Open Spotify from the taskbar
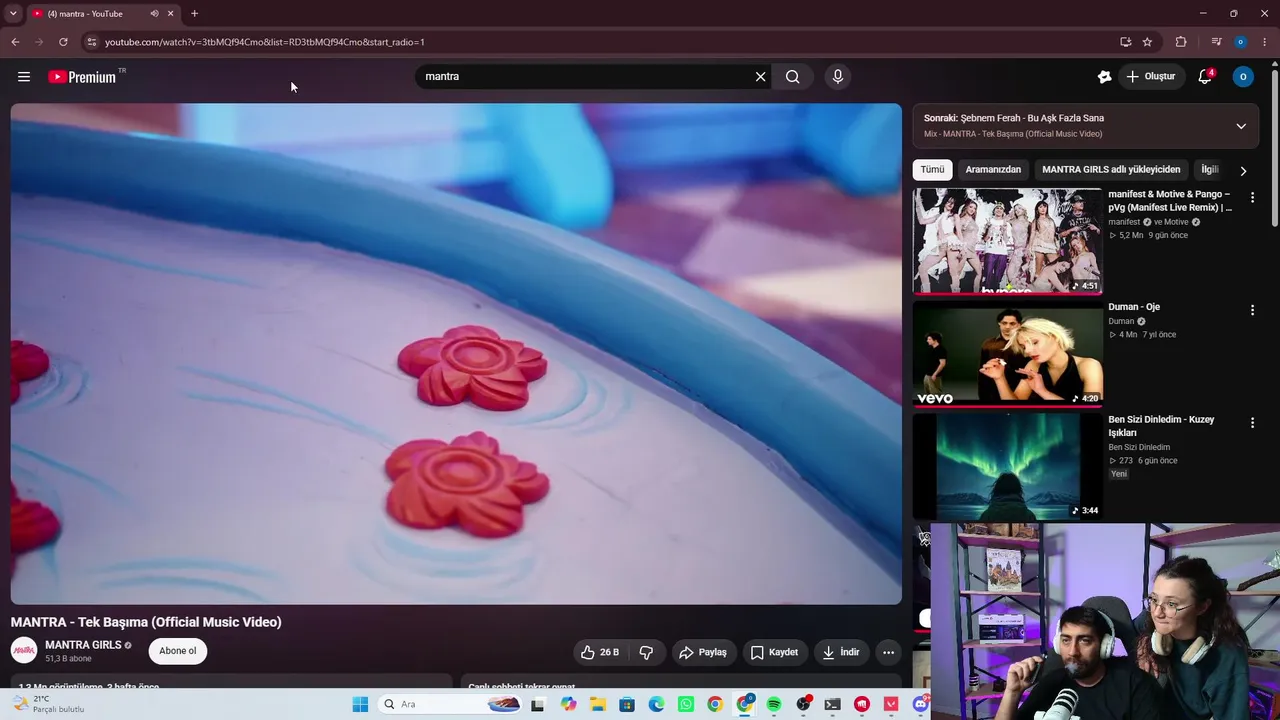The height and width of the screenshot is (720, 1280). [774, 705]
